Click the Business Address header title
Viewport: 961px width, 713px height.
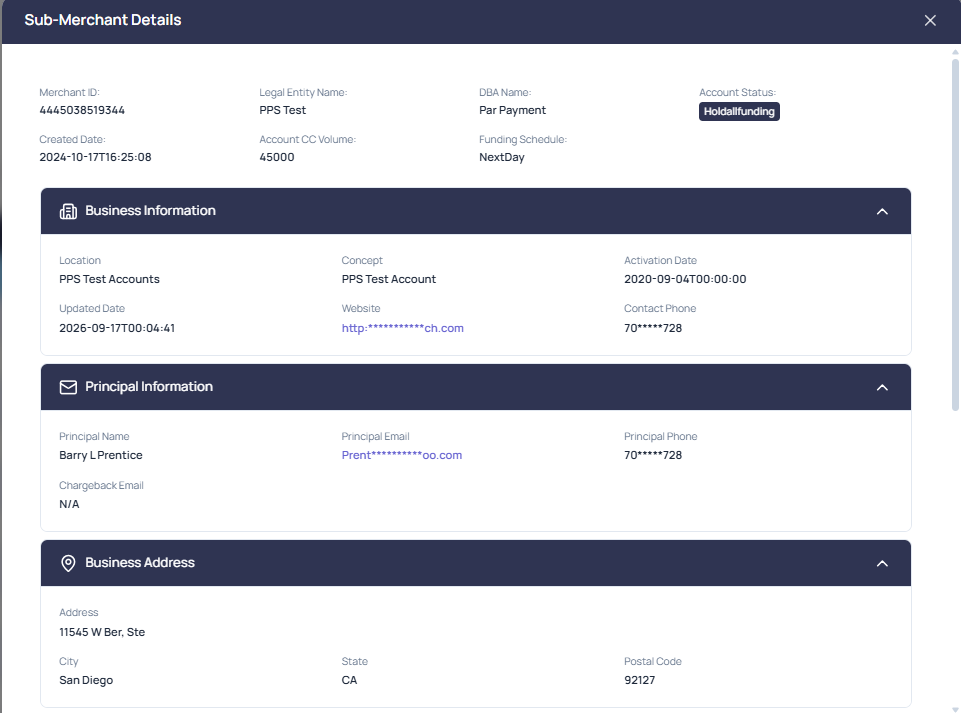140,563
